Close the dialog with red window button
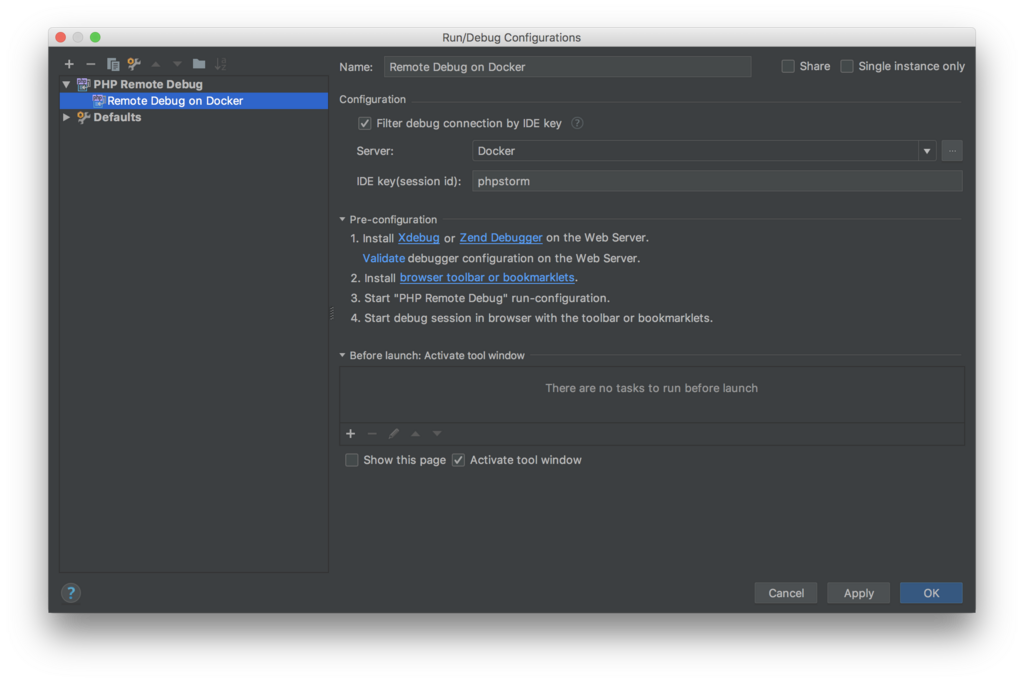Viewport: 1024px width, 682px height. tap(61, 37)
